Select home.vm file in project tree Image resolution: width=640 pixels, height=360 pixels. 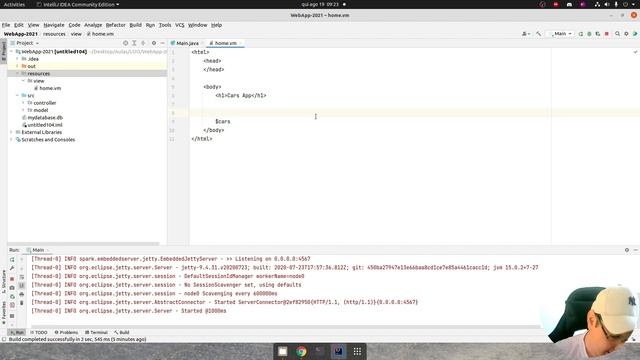coord(47,88)
